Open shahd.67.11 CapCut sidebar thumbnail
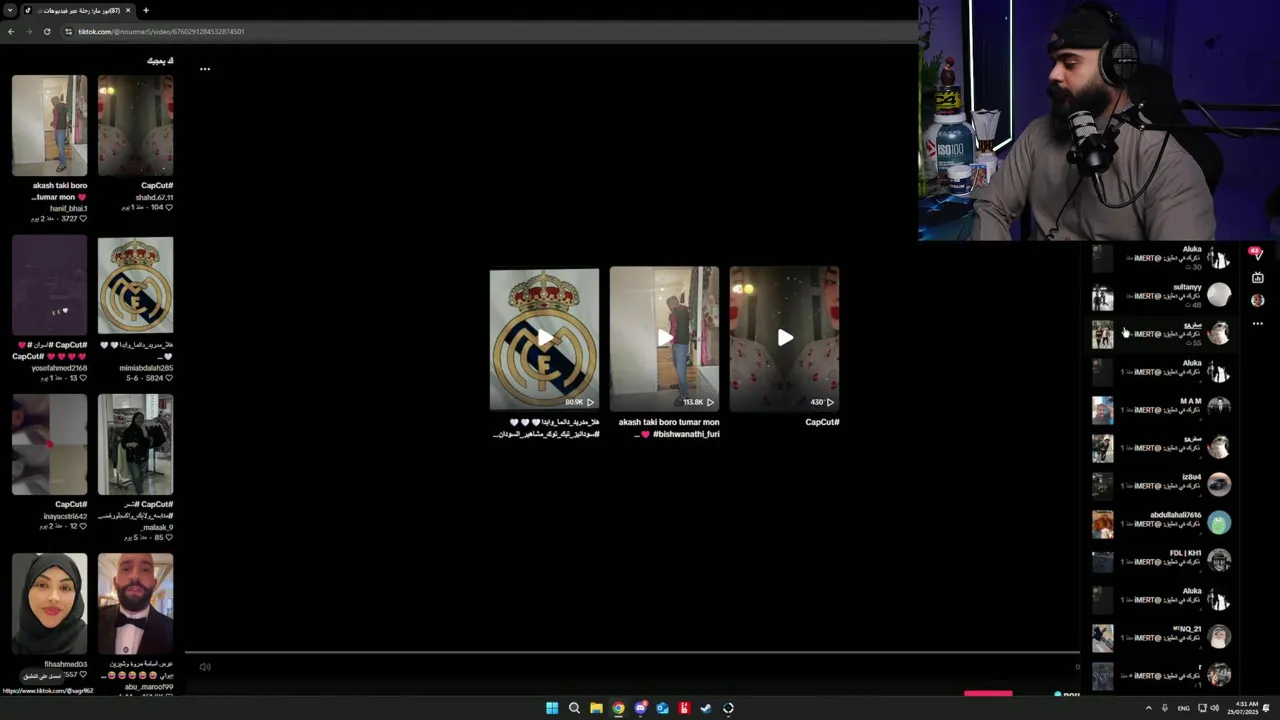1280x720 pixels. tap(135, 125)
